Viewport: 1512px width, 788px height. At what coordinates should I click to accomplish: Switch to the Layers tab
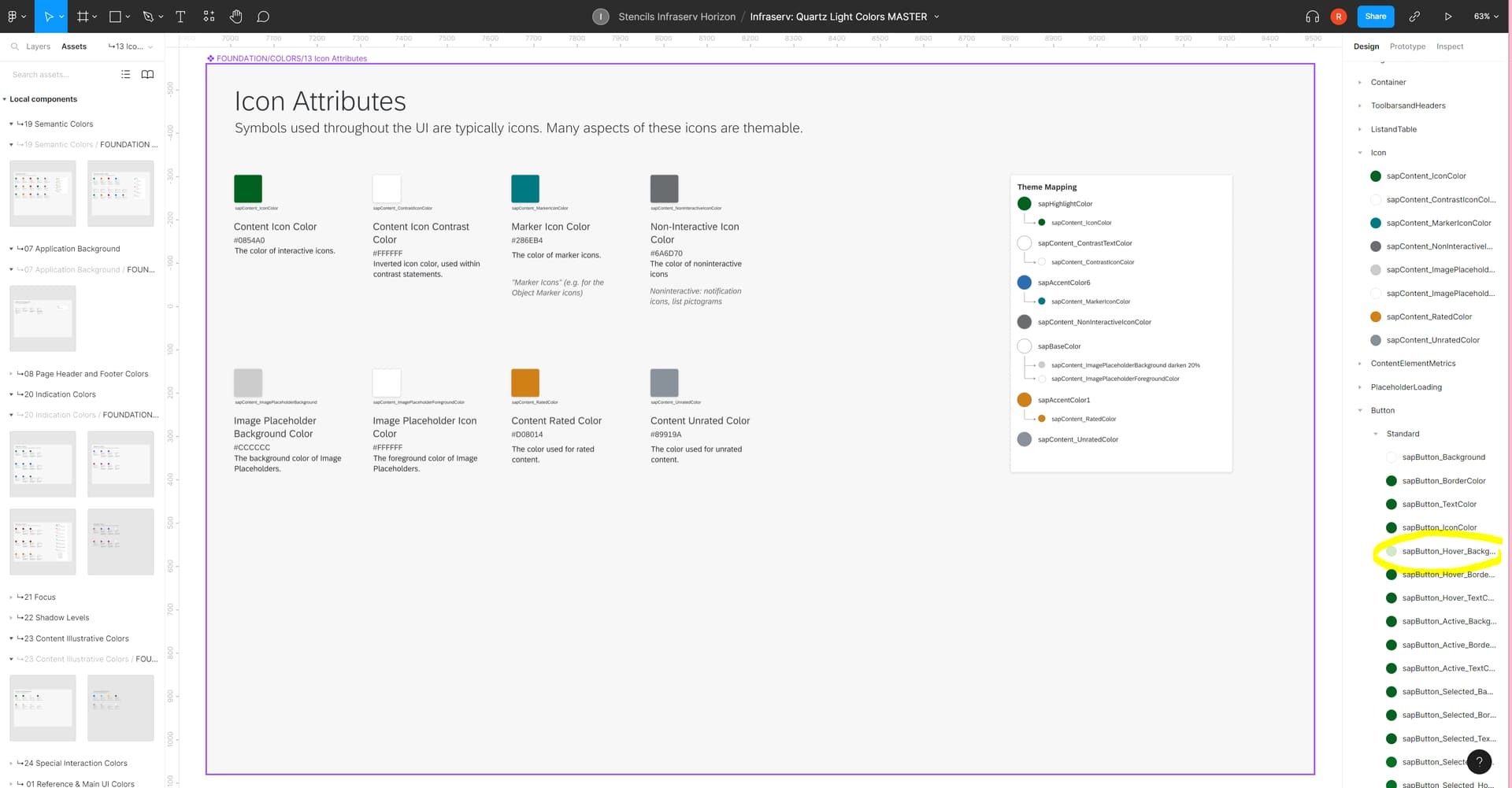pos(38,46)
